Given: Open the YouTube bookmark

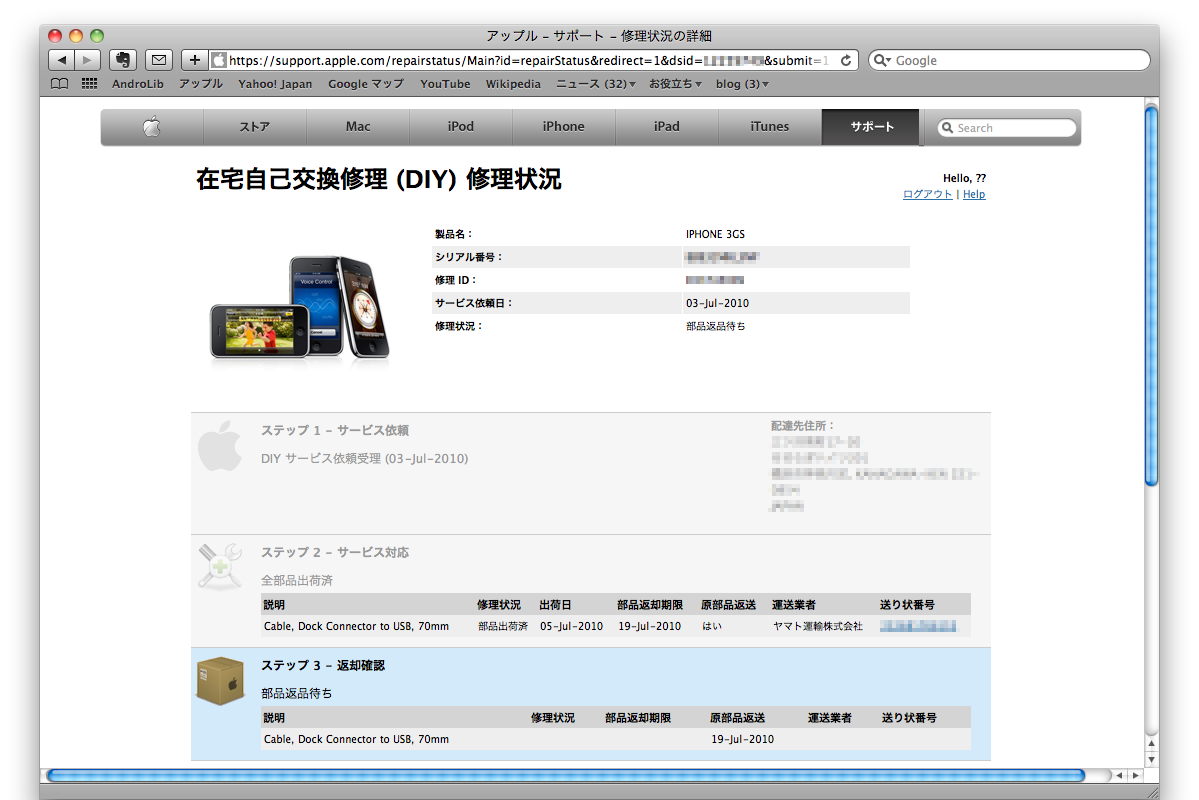Looking at the screenshot, I should click(x=445, y=84).
